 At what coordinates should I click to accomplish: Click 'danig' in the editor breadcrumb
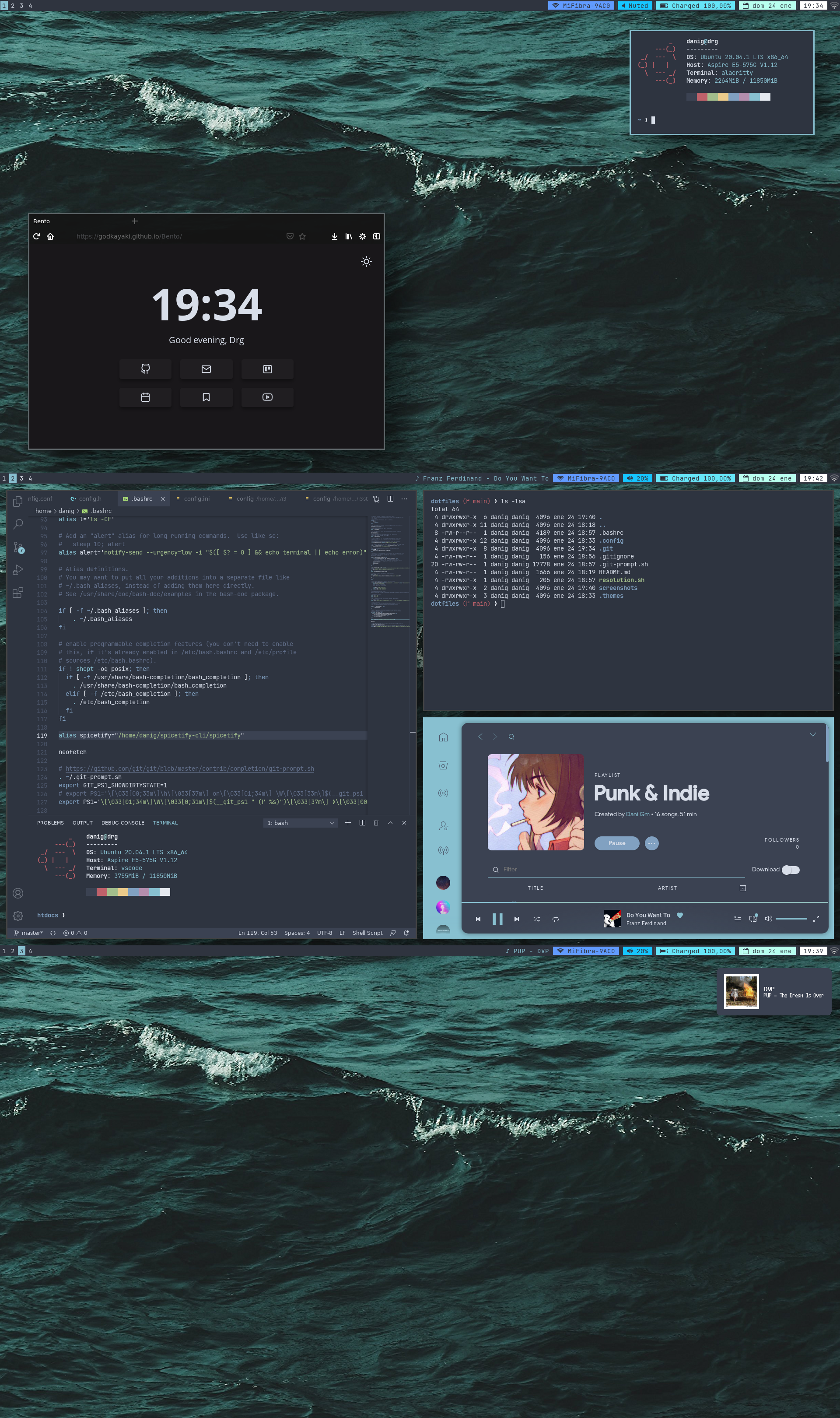[x=67, y=511]
